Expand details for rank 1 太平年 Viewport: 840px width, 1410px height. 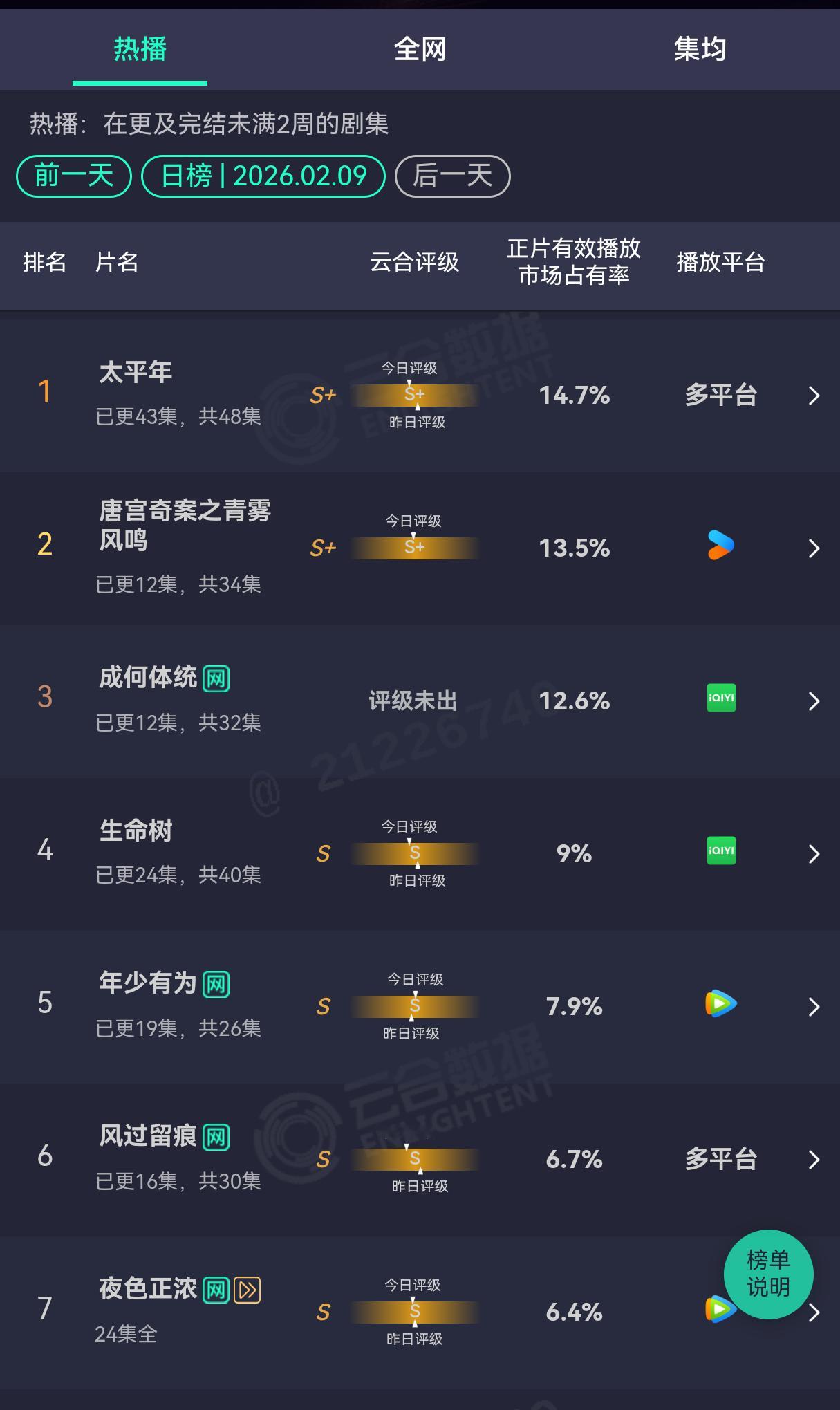(814, 395)
